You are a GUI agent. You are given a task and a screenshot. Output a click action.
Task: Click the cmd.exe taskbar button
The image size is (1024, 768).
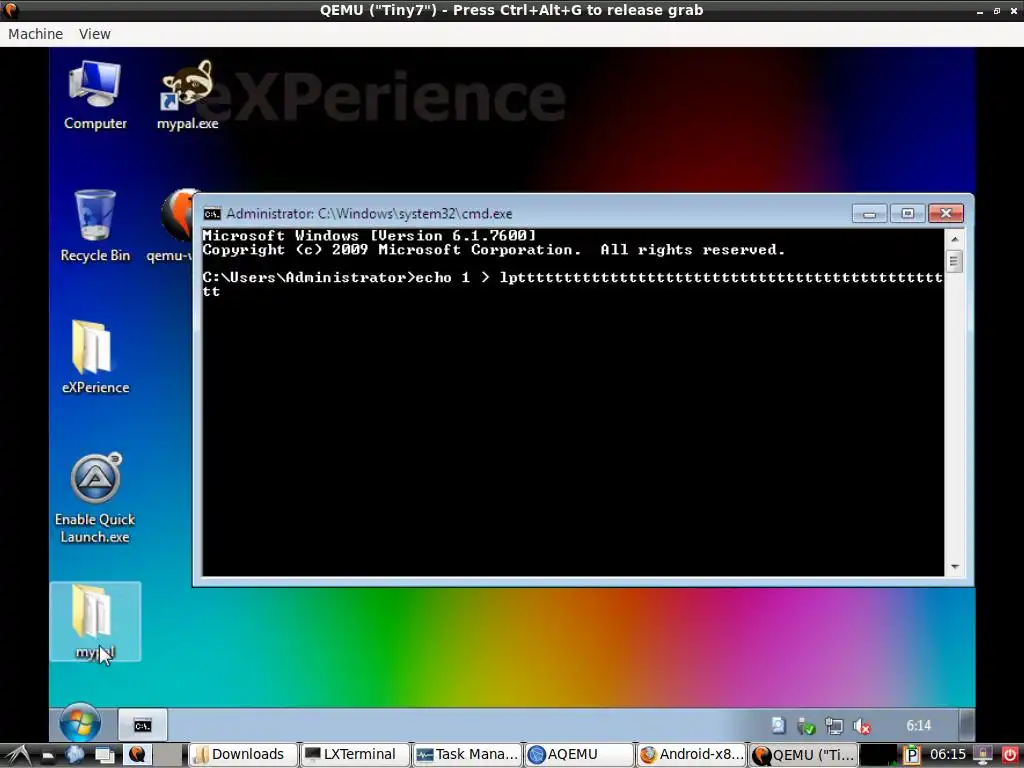click(x=142, y=726)
